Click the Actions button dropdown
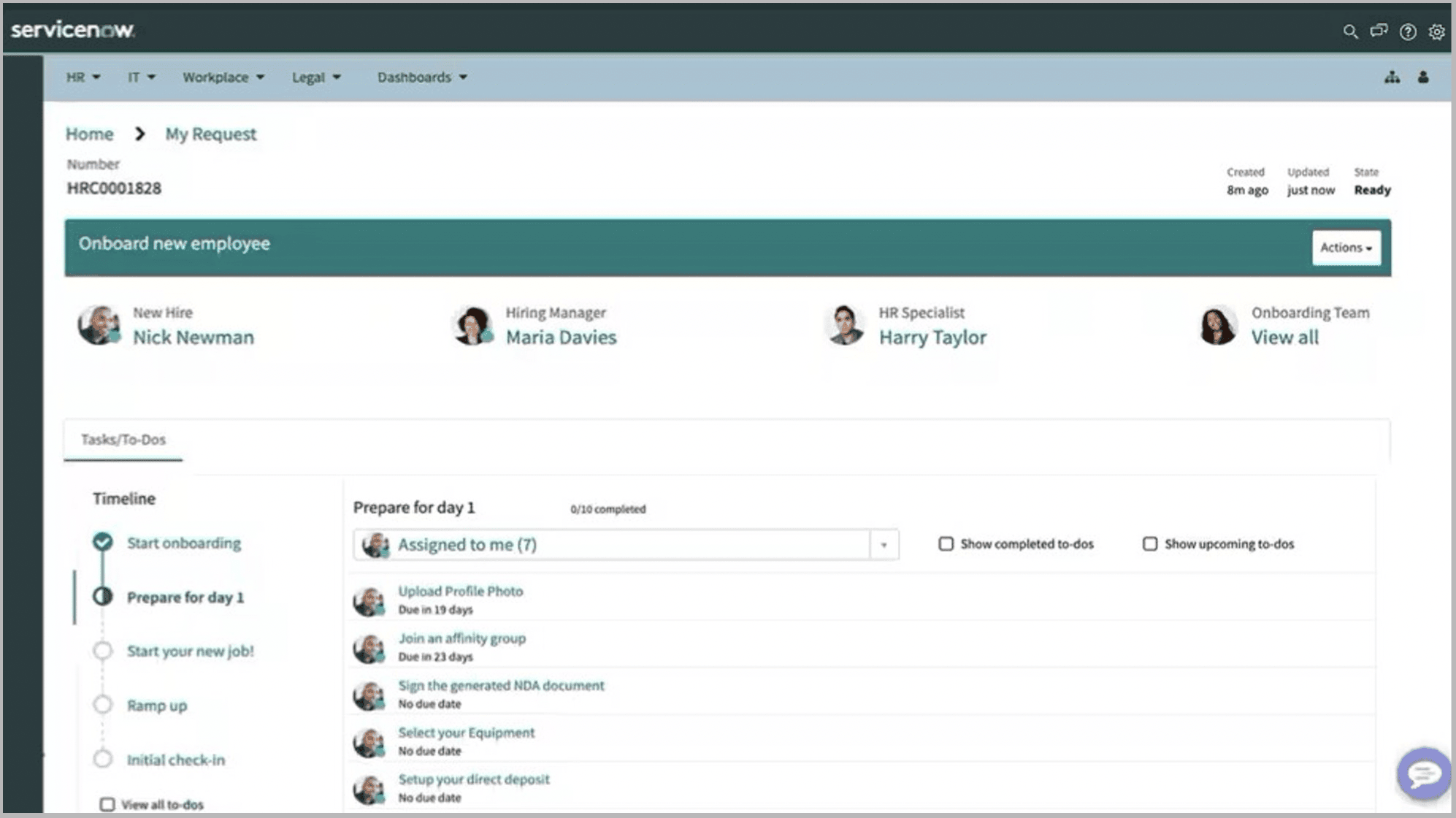This screenshot has width=1456, height=818. (1346, 247)
